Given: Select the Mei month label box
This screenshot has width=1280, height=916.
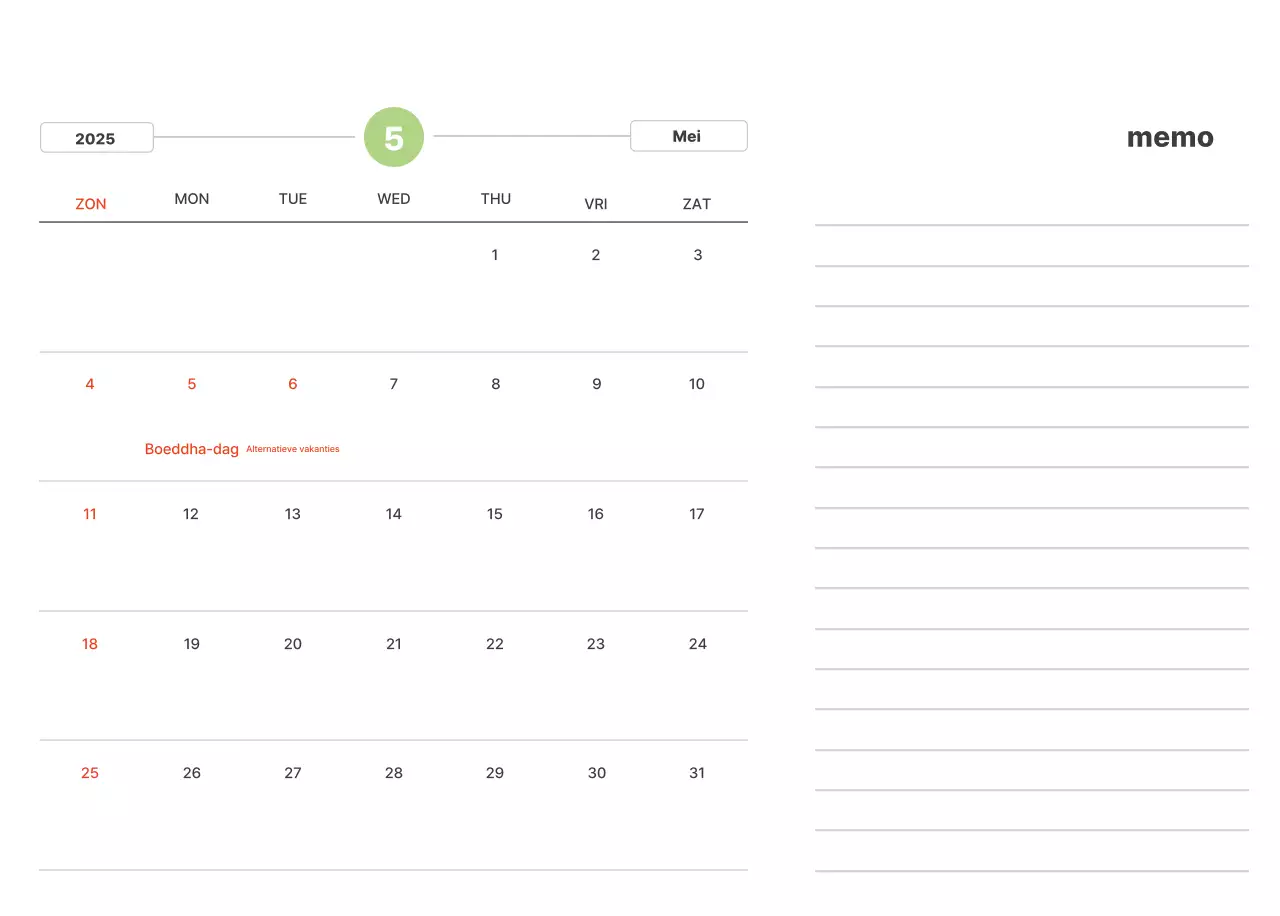Looking at the screenshot, I should coord(688,136).
